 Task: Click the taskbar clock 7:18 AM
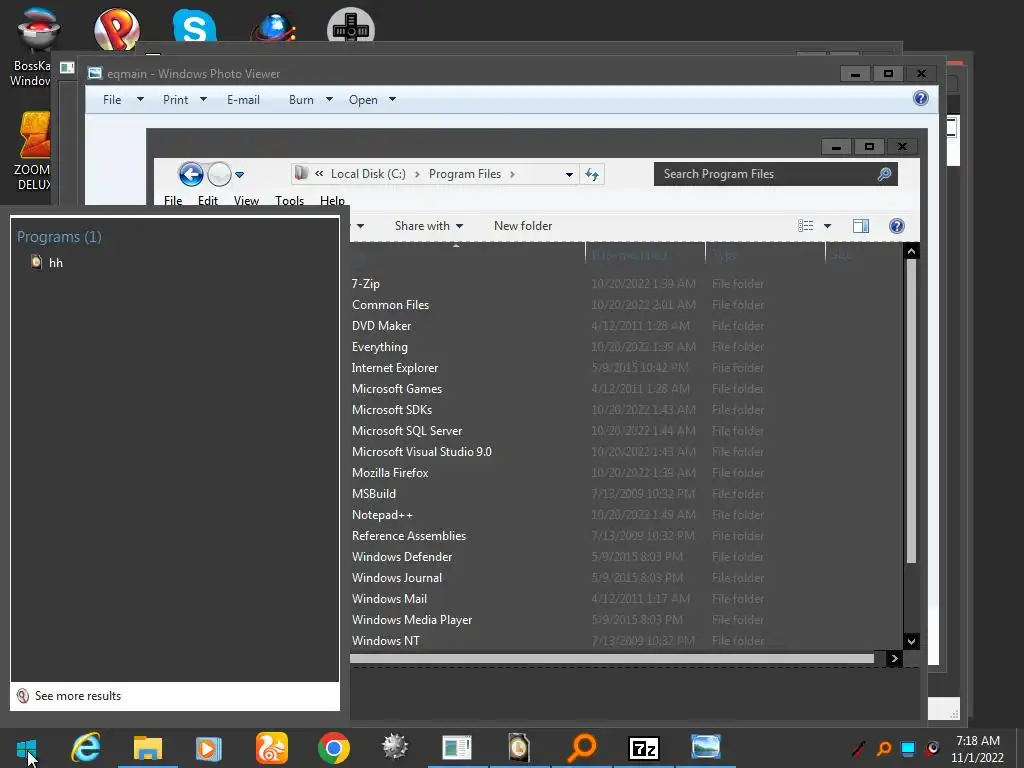977,741
